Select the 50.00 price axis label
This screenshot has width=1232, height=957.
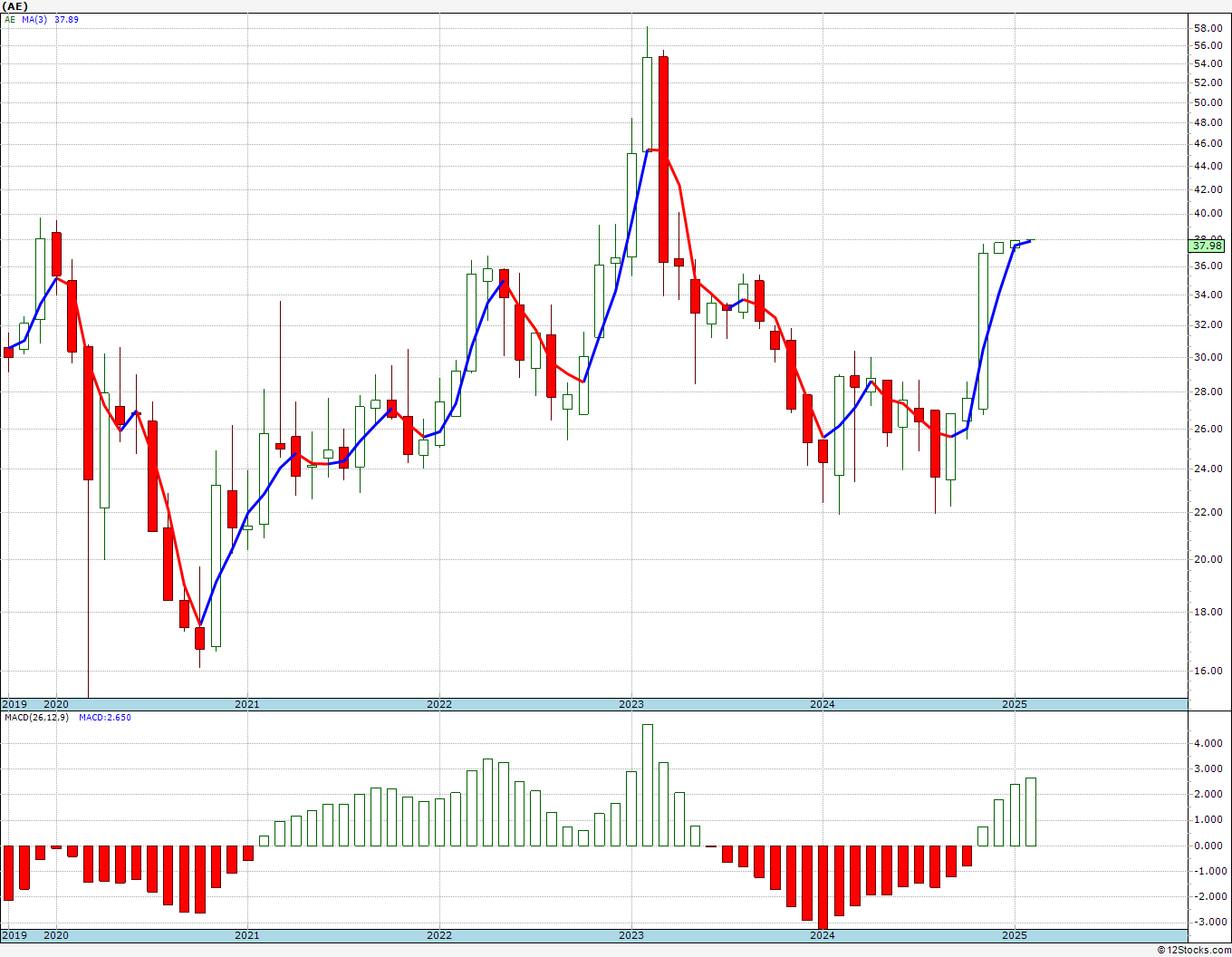coord(1208,102)
